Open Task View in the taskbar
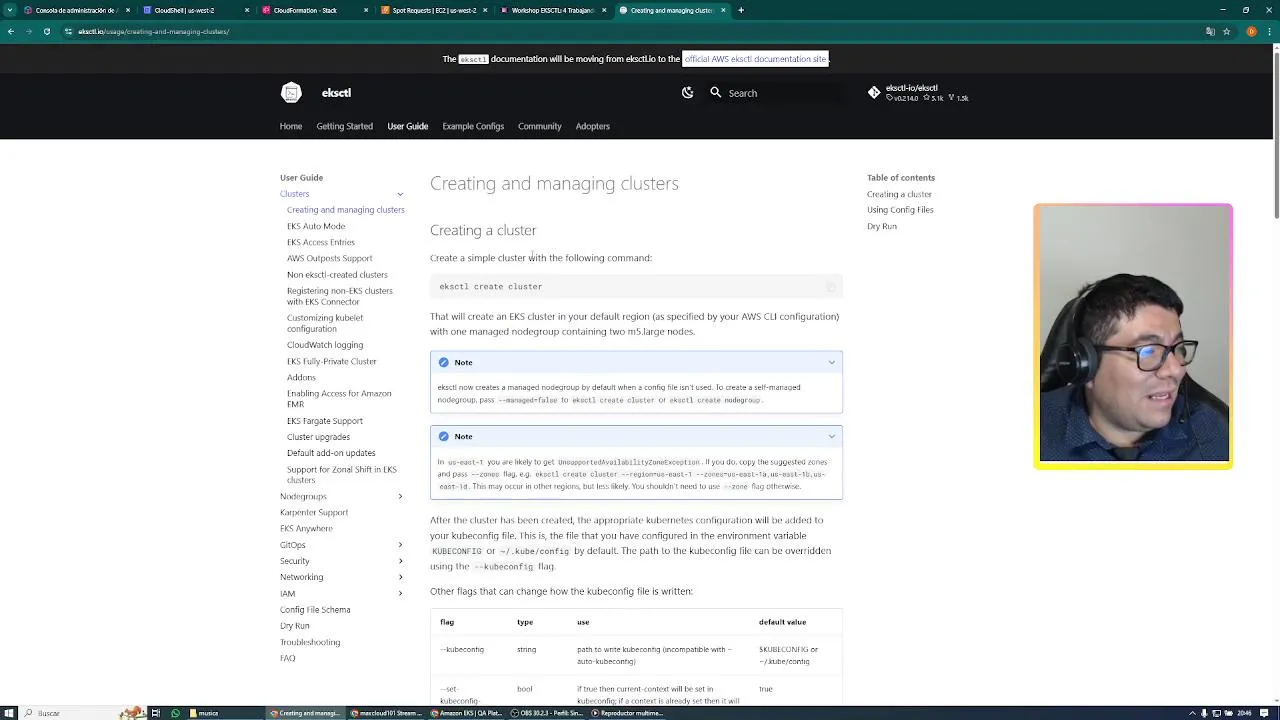The width and height of the screenshot is (1280, 720). coord(155,713)
